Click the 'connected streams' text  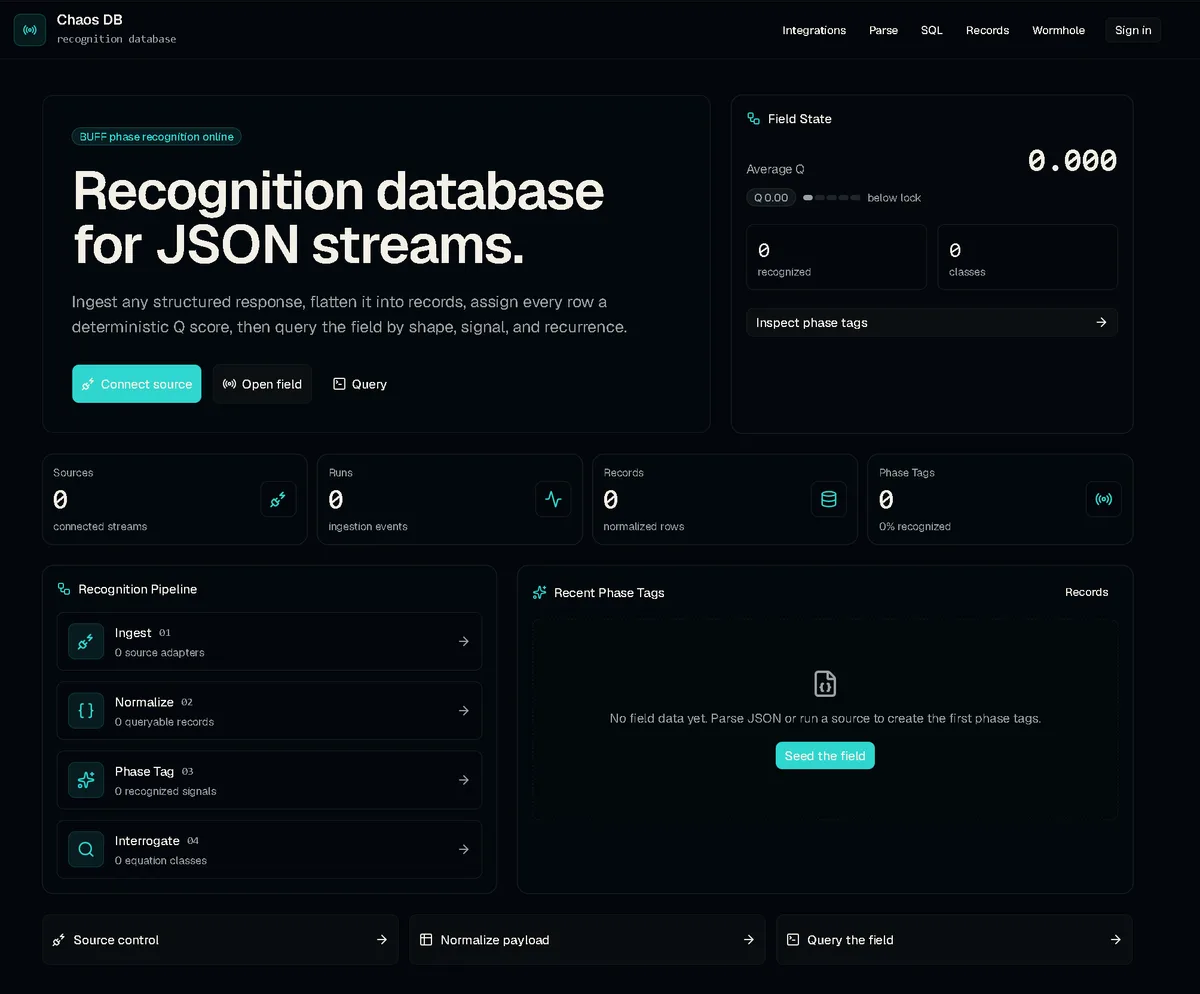[x=100, y=527]
